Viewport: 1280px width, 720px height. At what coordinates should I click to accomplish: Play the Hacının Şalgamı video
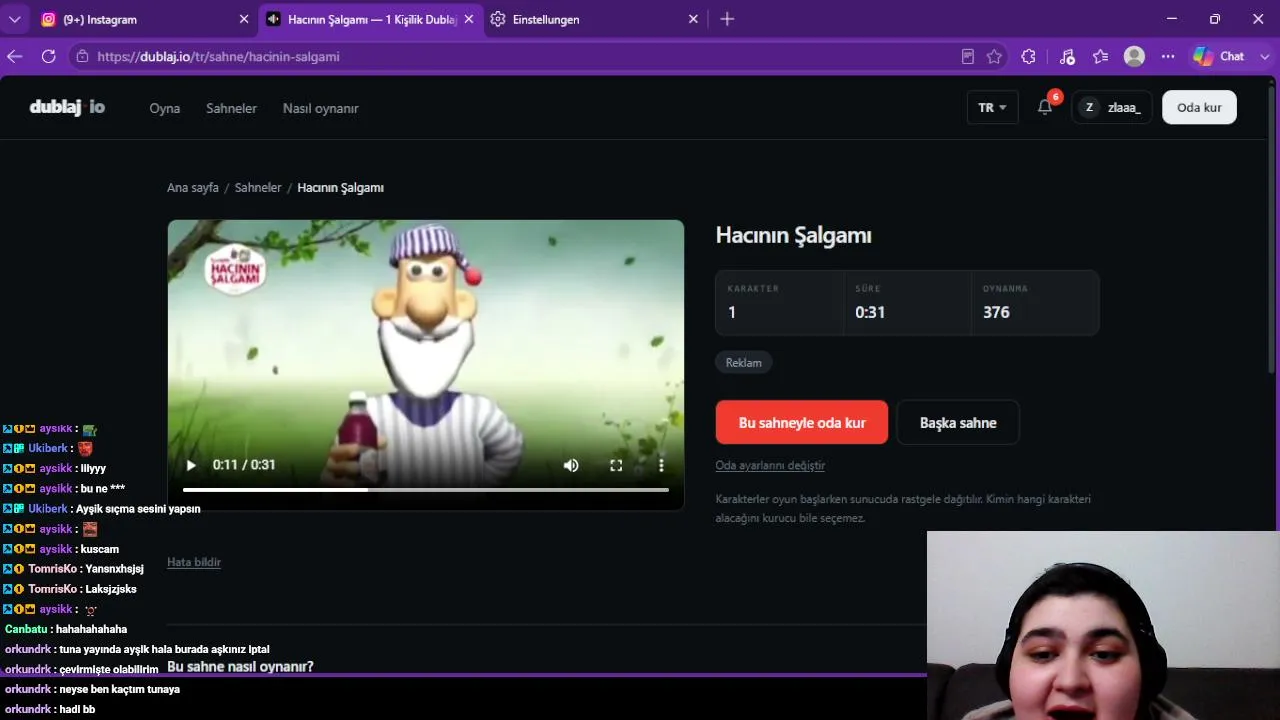click(191, 465)
